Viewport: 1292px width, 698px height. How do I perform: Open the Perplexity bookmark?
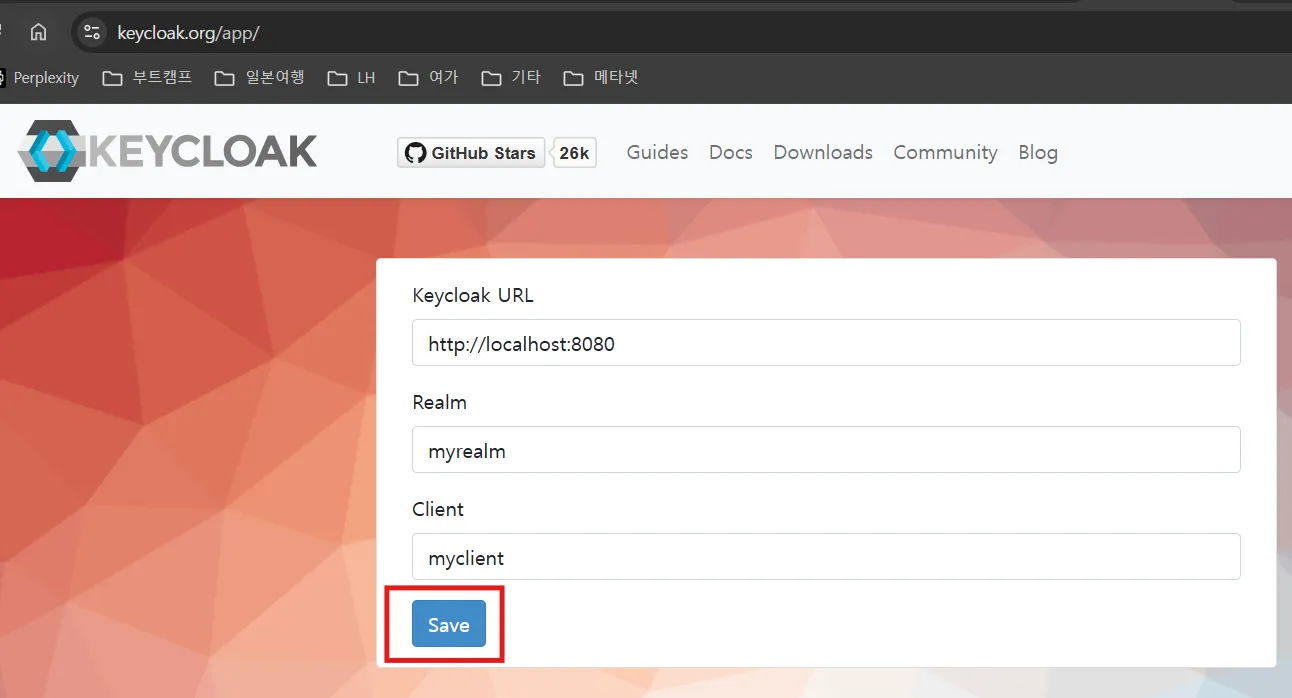[x=40, y=77]
